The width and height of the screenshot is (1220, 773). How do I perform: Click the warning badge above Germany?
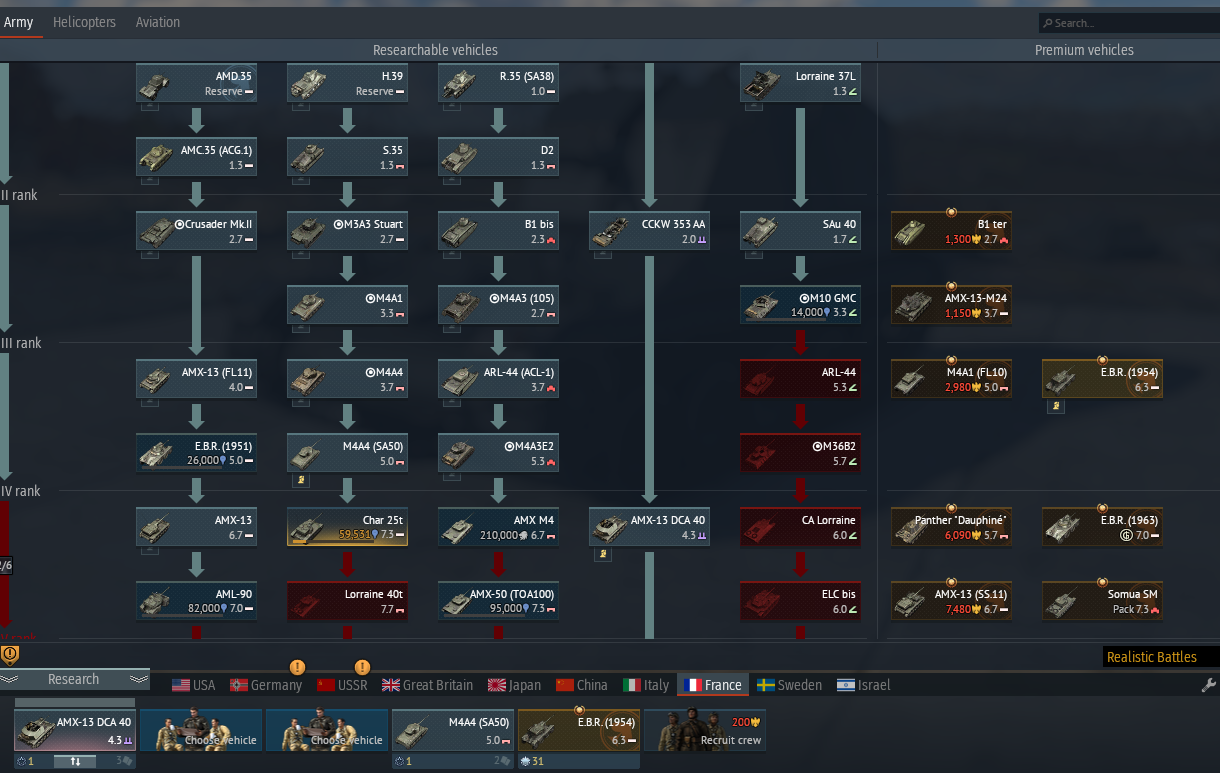[x=297, y=667]
